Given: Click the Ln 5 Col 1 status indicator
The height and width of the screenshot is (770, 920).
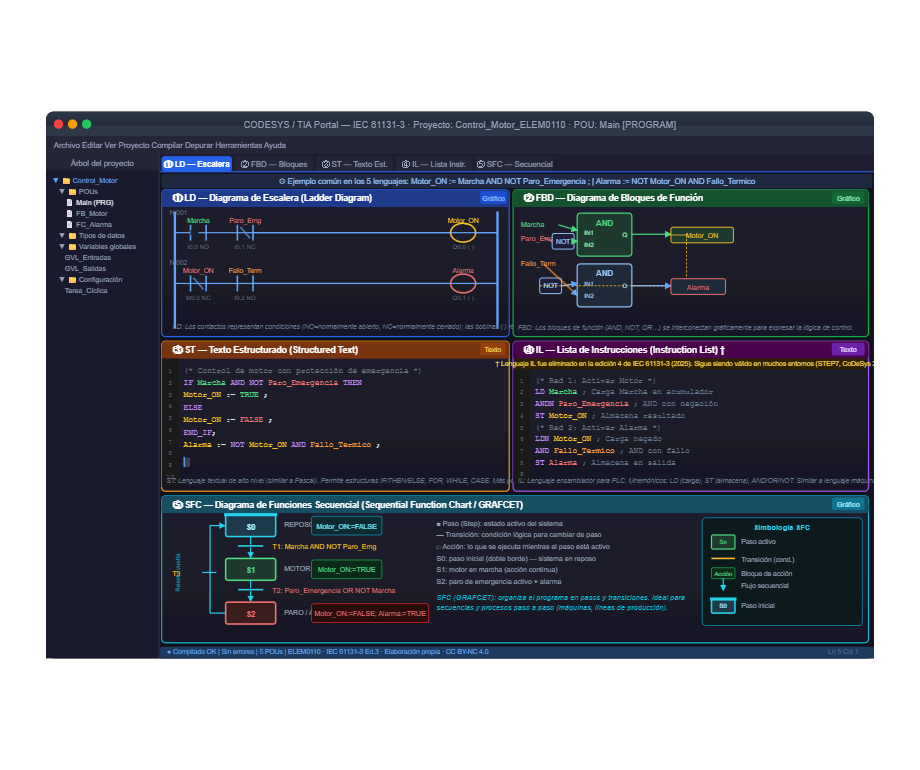Looking at the screenshot, I should pyautogui.click(x=843, y=652).
